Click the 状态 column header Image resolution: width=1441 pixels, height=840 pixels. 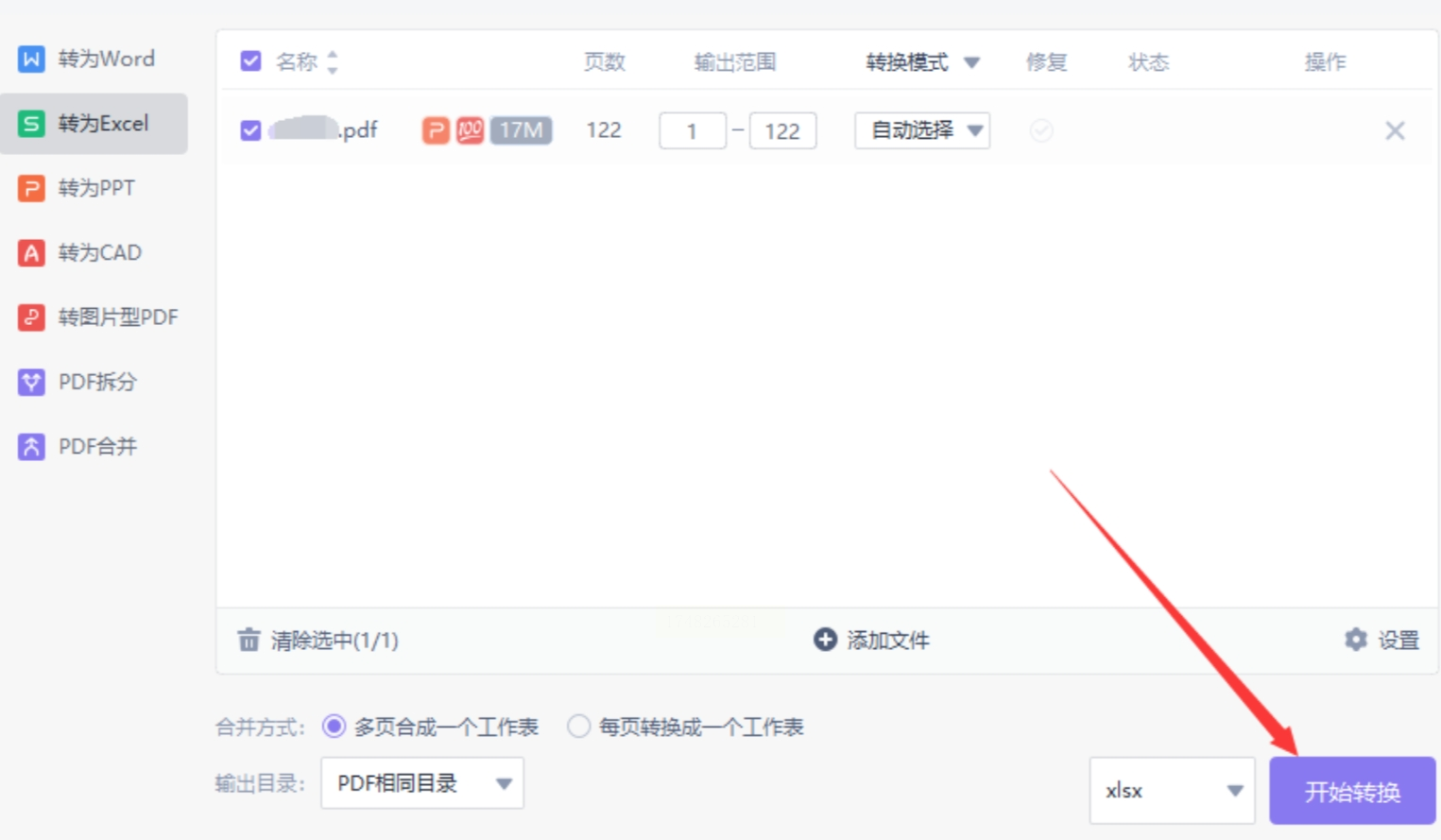(x=1149, y=62)
